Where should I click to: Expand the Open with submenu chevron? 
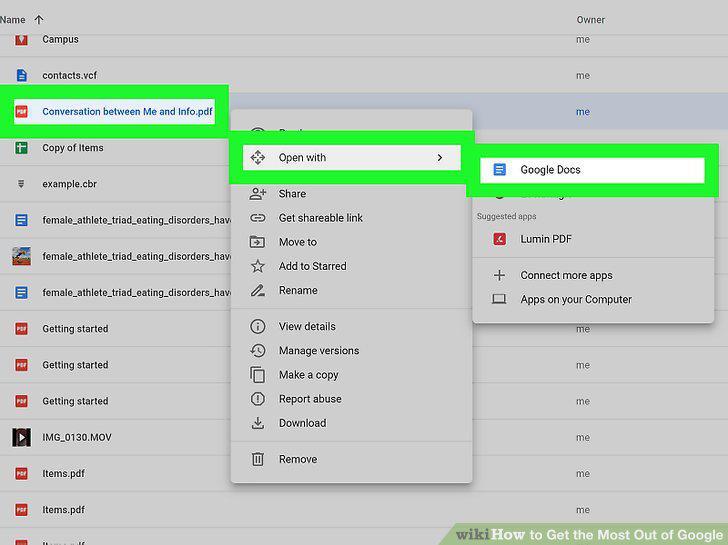click(440, 158)
